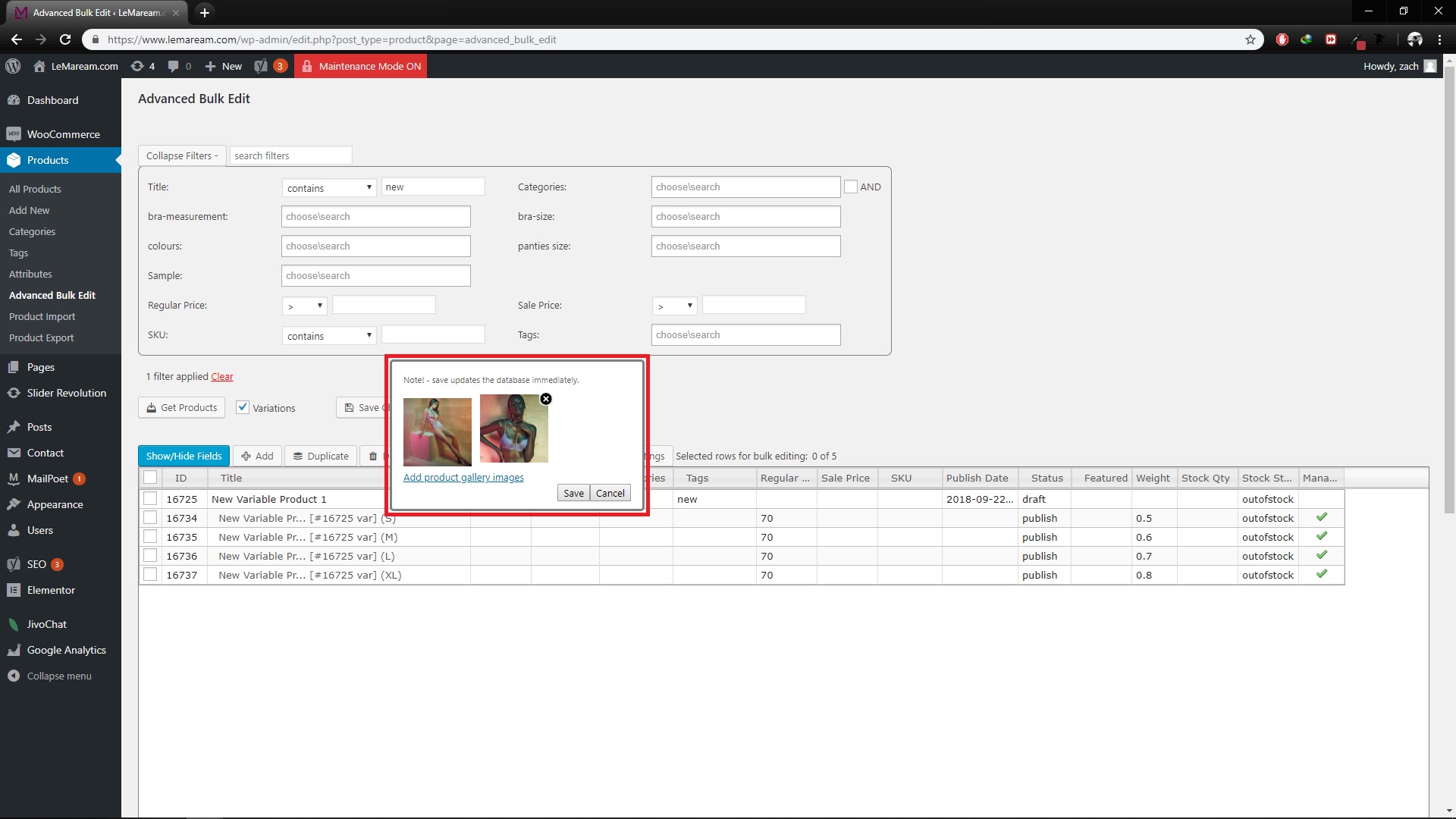Click the Title filter text field containing new

pyautogui.click(x=433, y=187)
